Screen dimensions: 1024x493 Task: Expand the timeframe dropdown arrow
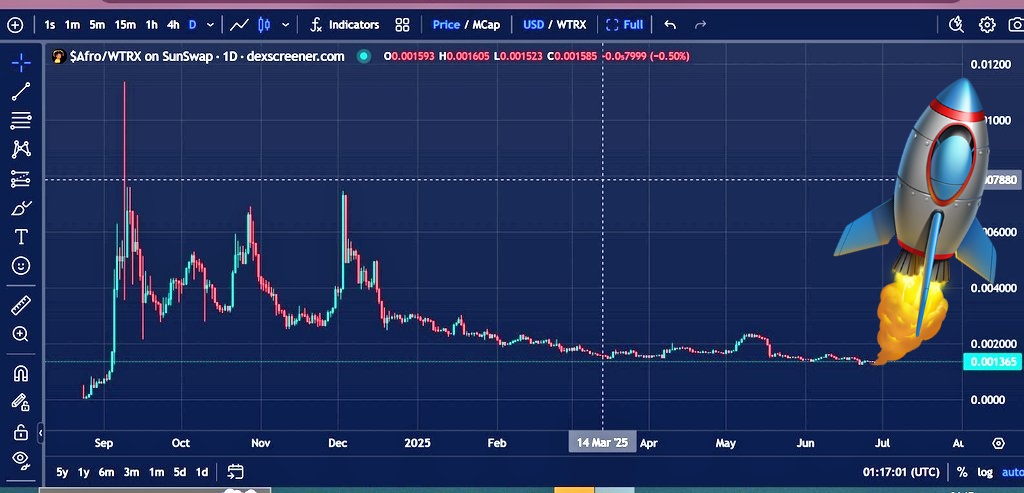pyautogui.click(x=210, y=25)
